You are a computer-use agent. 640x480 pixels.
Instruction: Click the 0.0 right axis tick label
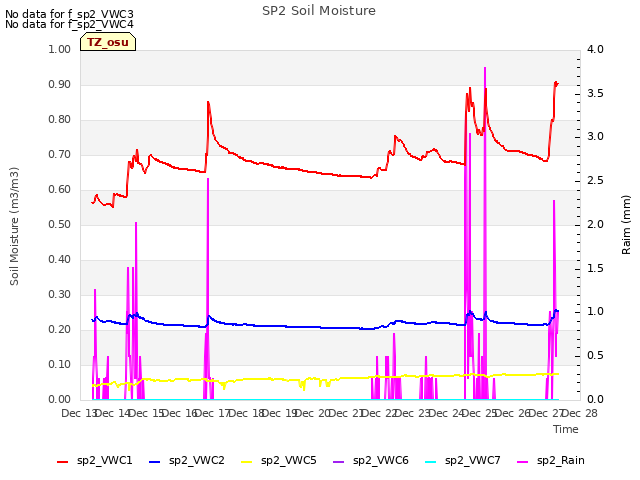(595, 400)
